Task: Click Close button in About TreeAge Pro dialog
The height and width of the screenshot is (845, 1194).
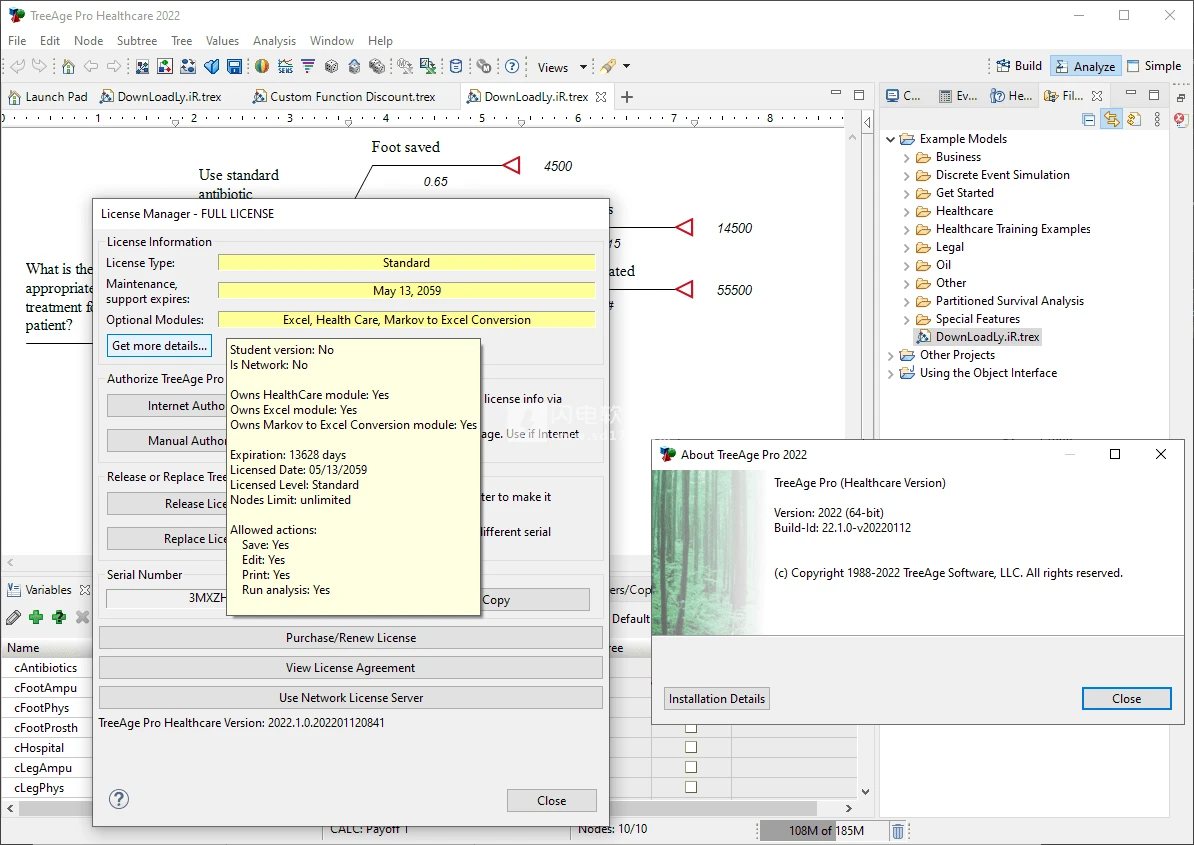Action: [1126, 699]
